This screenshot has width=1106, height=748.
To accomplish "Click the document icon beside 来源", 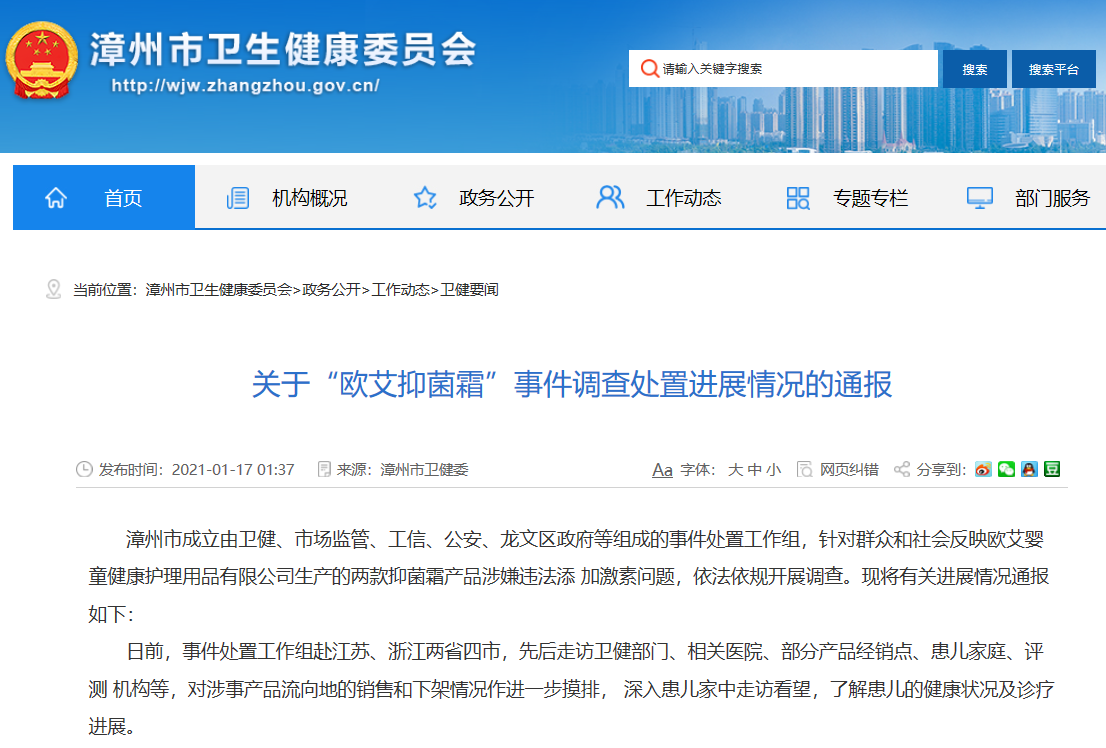I will [x=324, y=469].
